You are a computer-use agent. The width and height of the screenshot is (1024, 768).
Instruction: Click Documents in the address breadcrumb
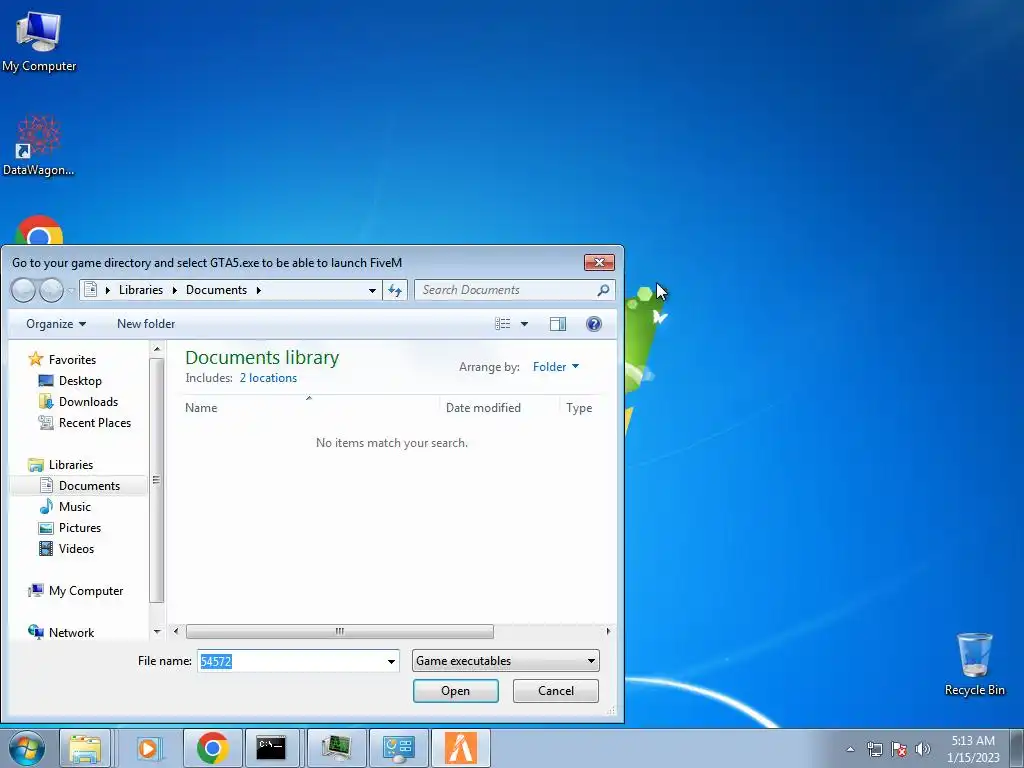(x=216, y=290)
